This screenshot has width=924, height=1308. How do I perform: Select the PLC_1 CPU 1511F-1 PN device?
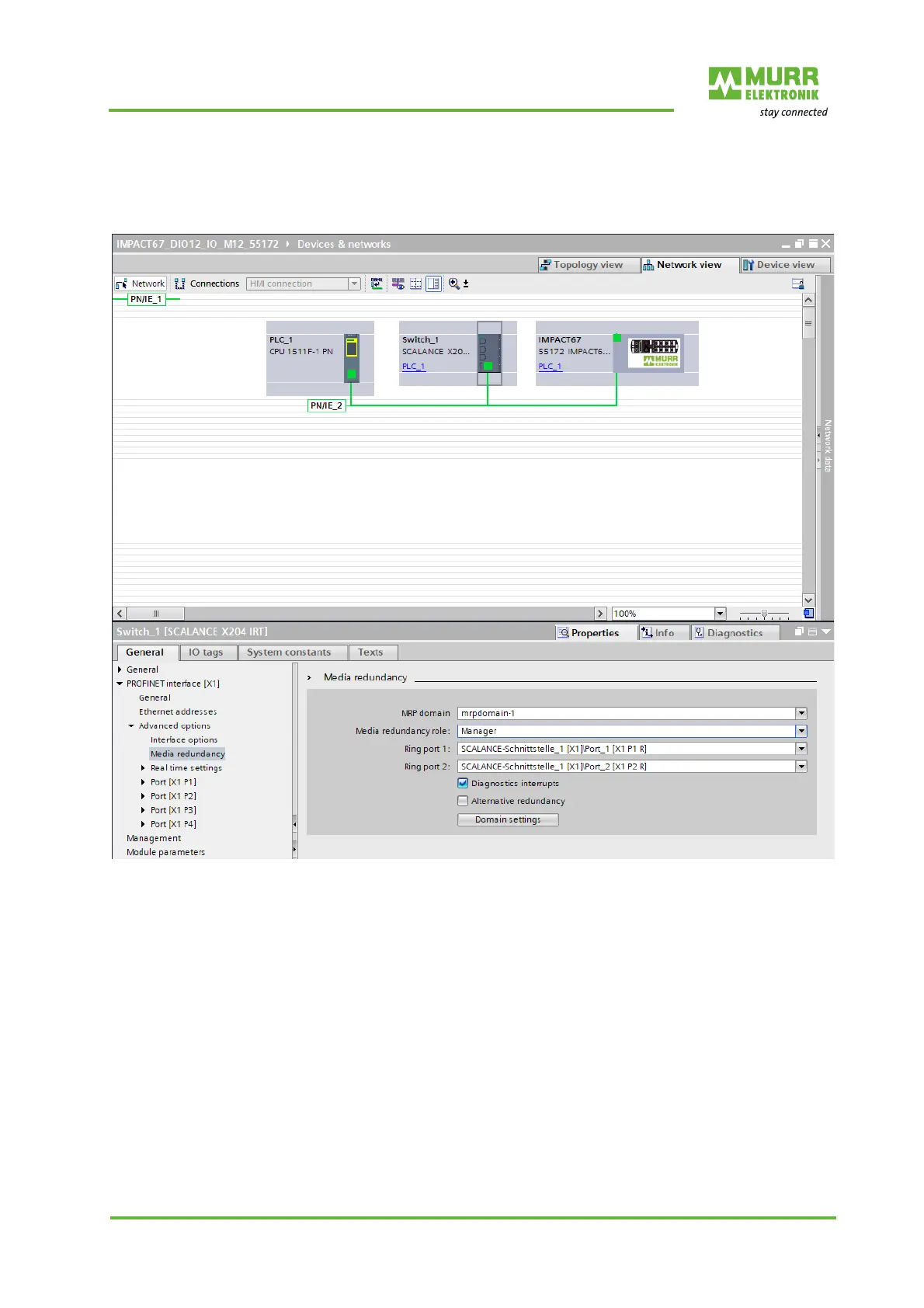pos(320,358)
